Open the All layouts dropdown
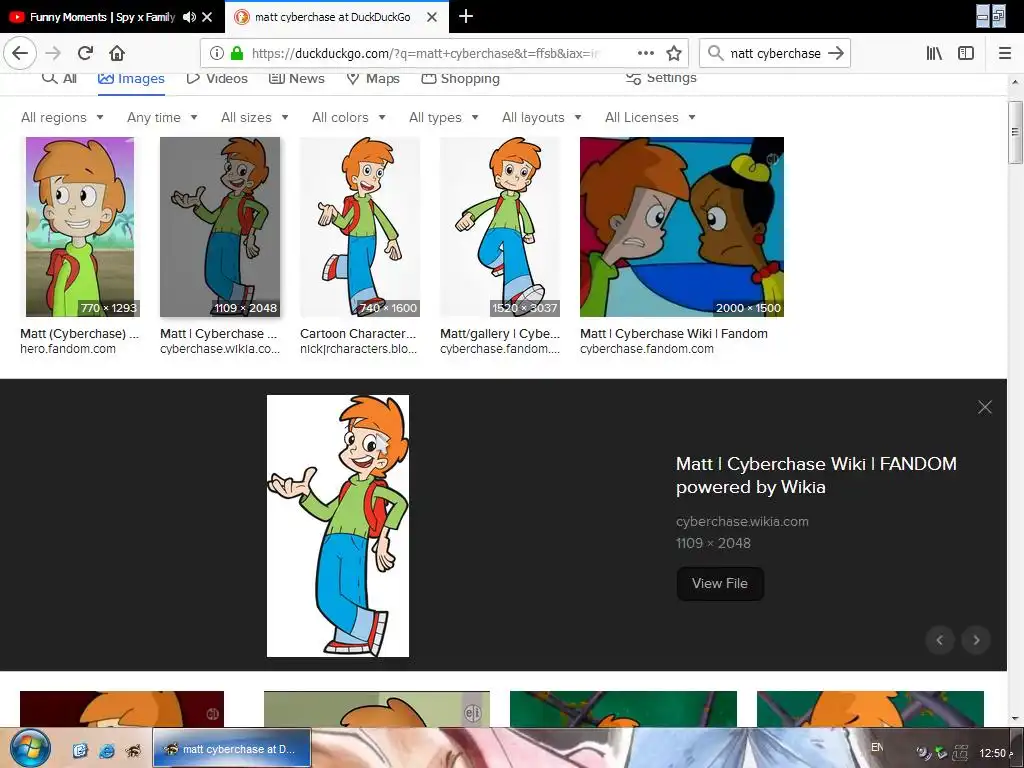Viewport: 1024px width, 768px height. coord(541,118)
